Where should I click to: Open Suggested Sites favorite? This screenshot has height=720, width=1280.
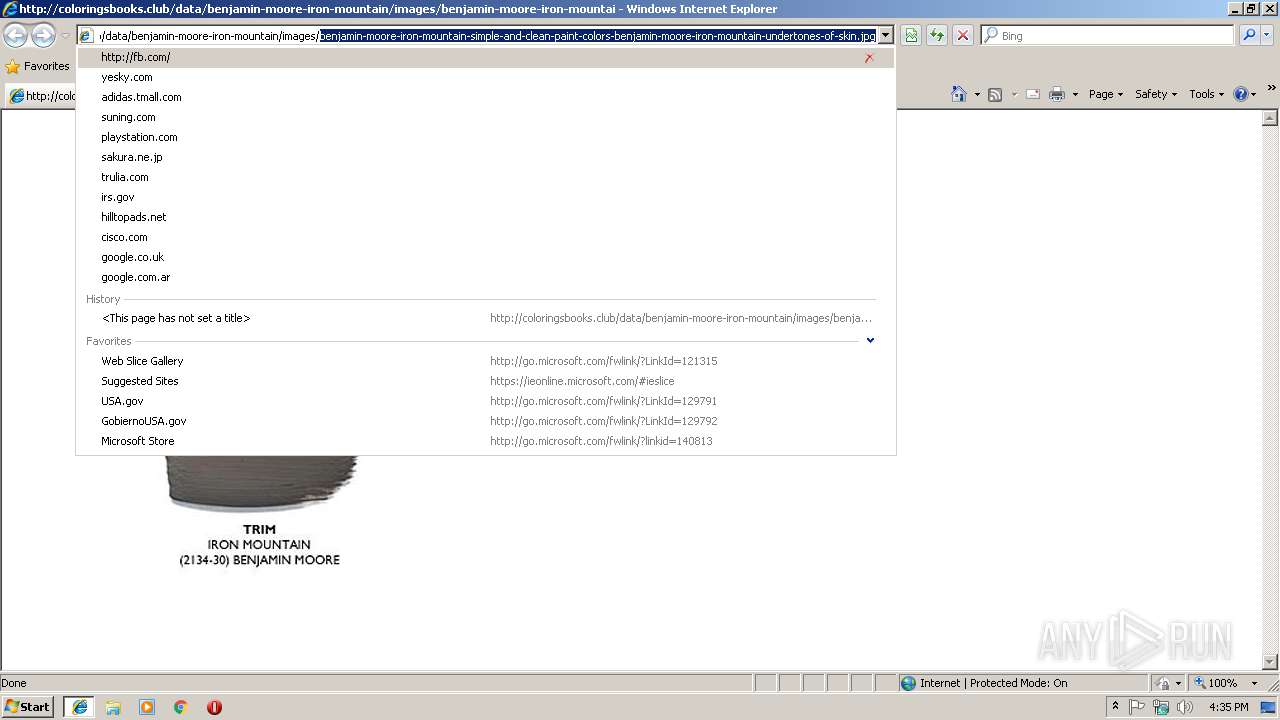coord(485,381)
